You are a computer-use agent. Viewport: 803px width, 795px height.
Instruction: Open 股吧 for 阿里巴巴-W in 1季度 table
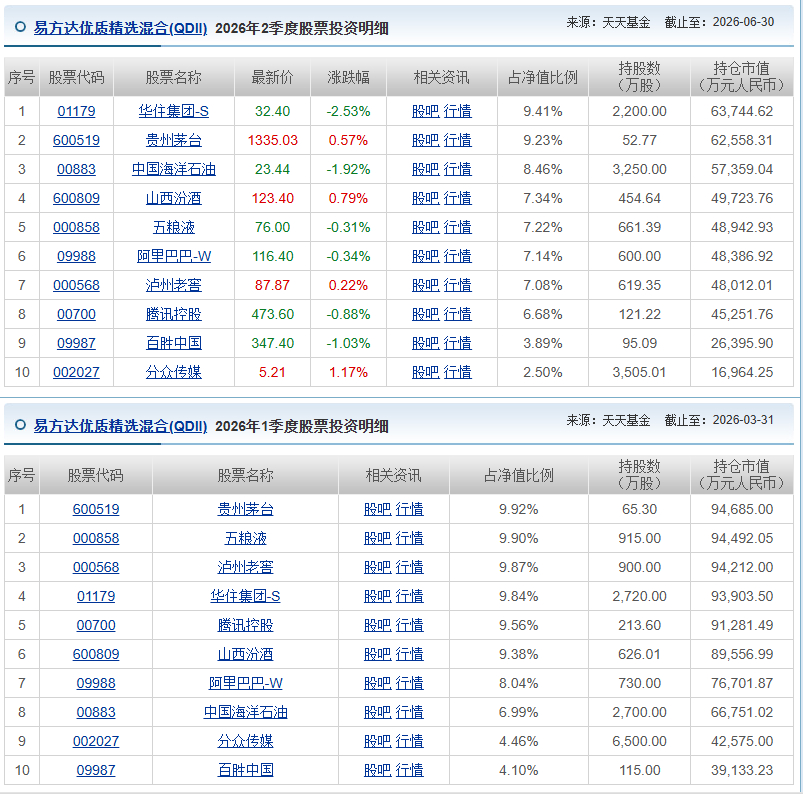(377, 683)
